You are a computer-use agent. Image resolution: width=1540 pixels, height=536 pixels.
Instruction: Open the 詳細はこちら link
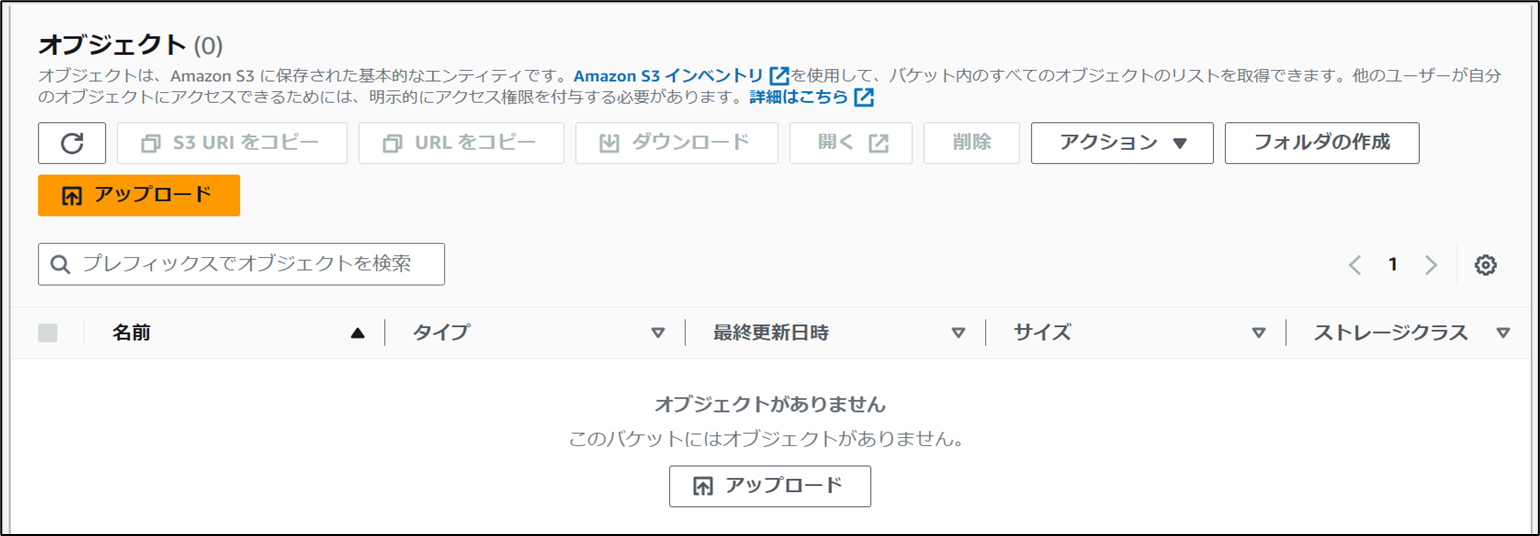(811, 98)
